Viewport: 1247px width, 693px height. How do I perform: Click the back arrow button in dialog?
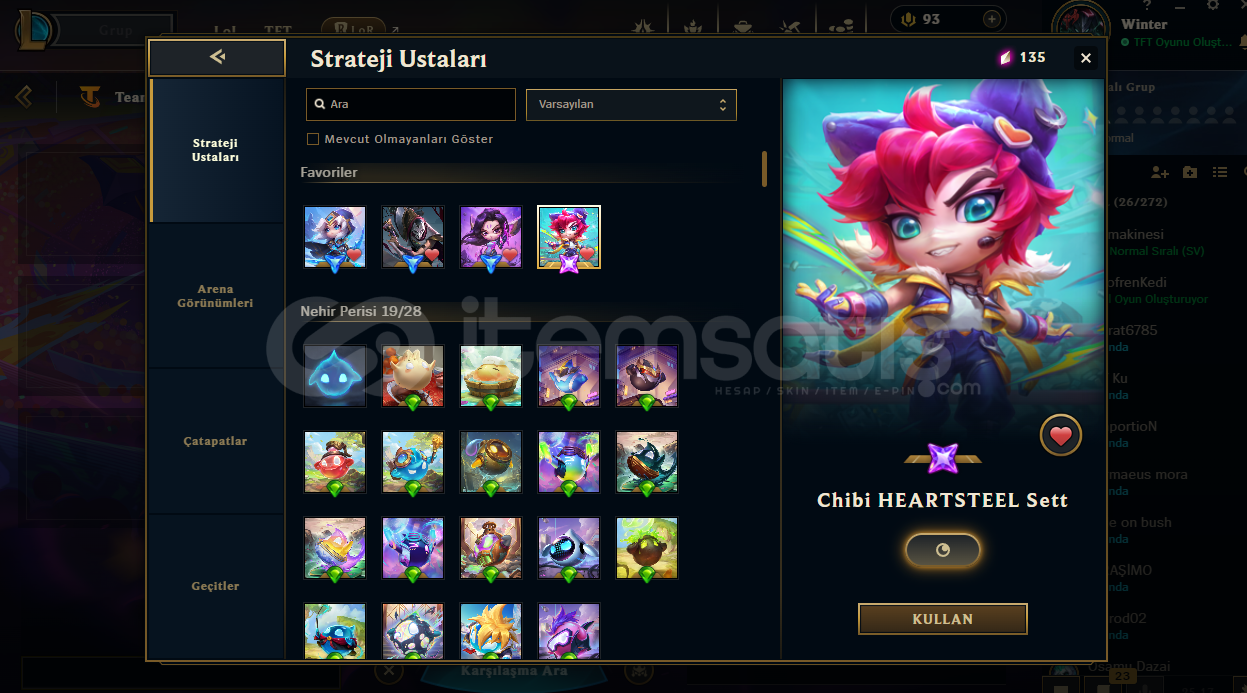[217, 58]
